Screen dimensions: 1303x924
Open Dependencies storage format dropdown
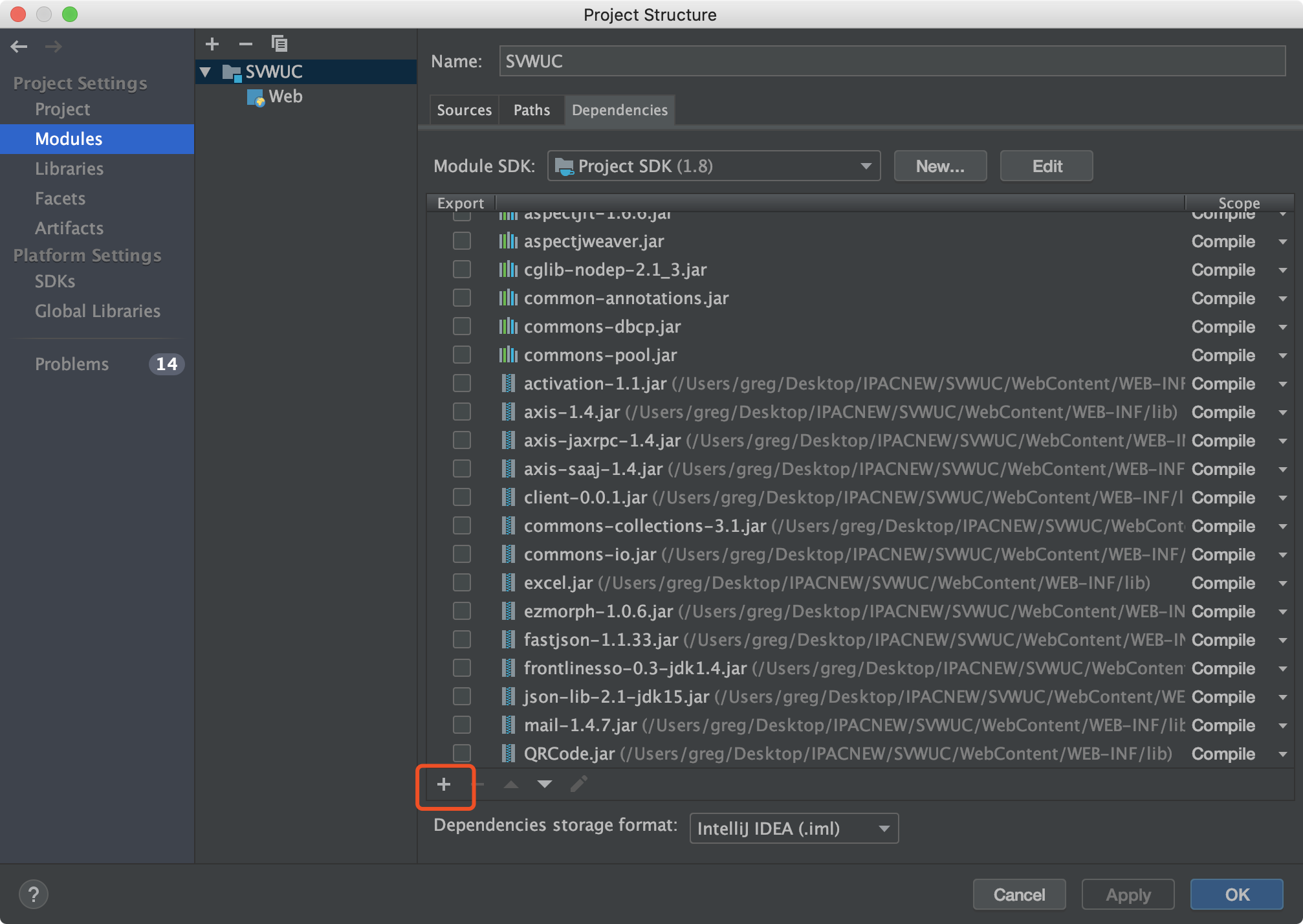tap(794, 829)
